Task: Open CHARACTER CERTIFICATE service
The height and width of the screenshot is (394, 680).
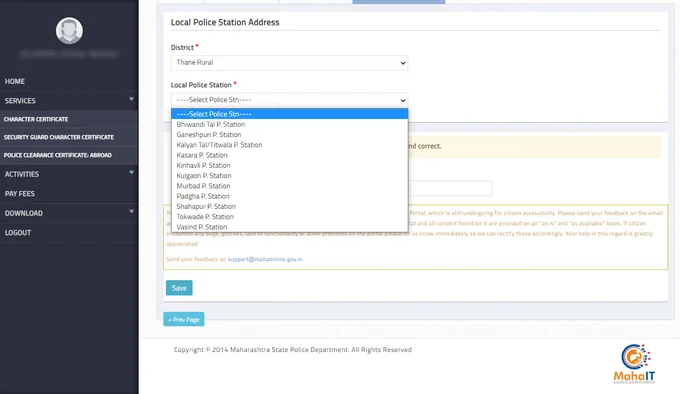Action: 69,119
